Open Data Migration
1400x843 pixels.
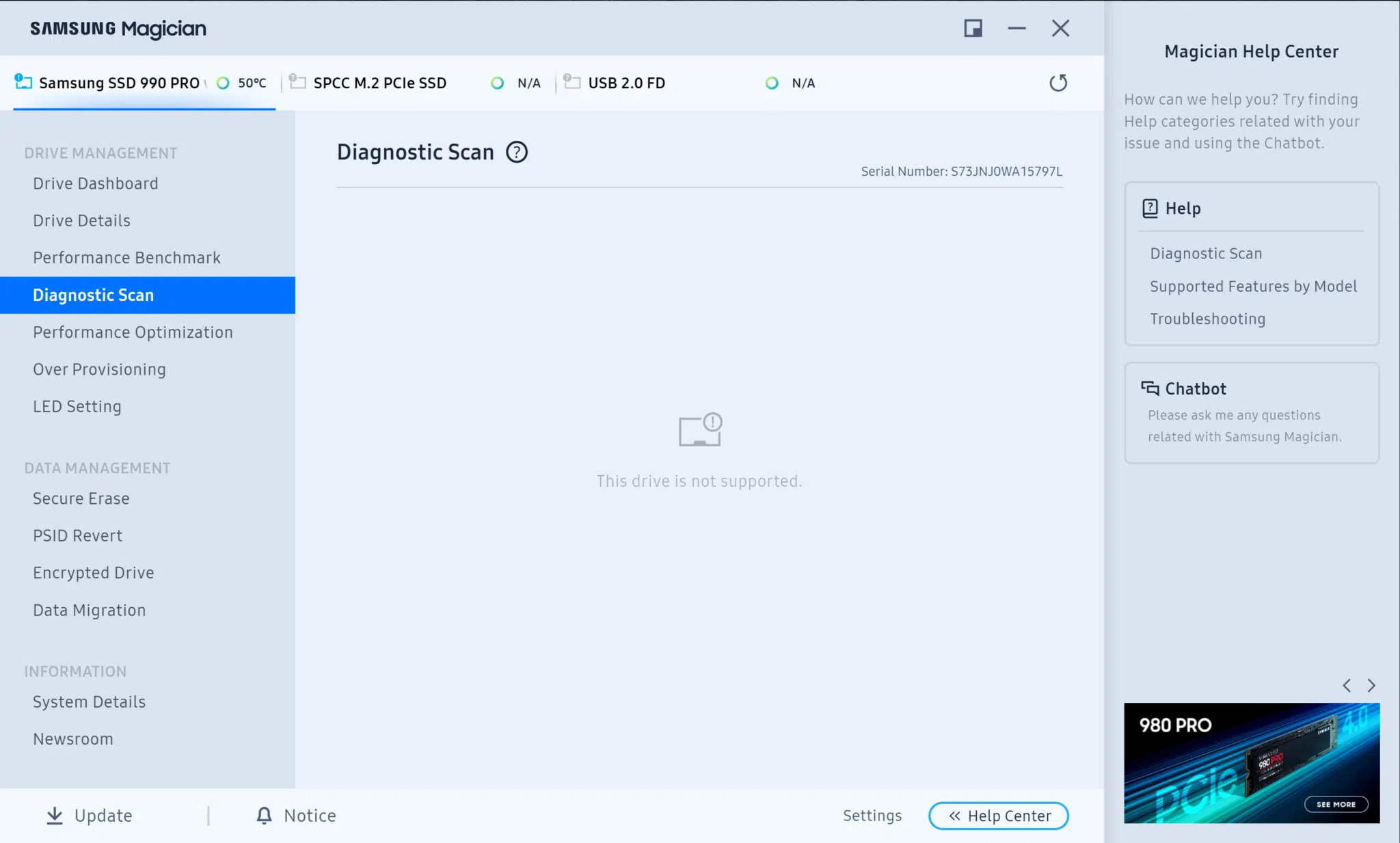tap(148, 610)
